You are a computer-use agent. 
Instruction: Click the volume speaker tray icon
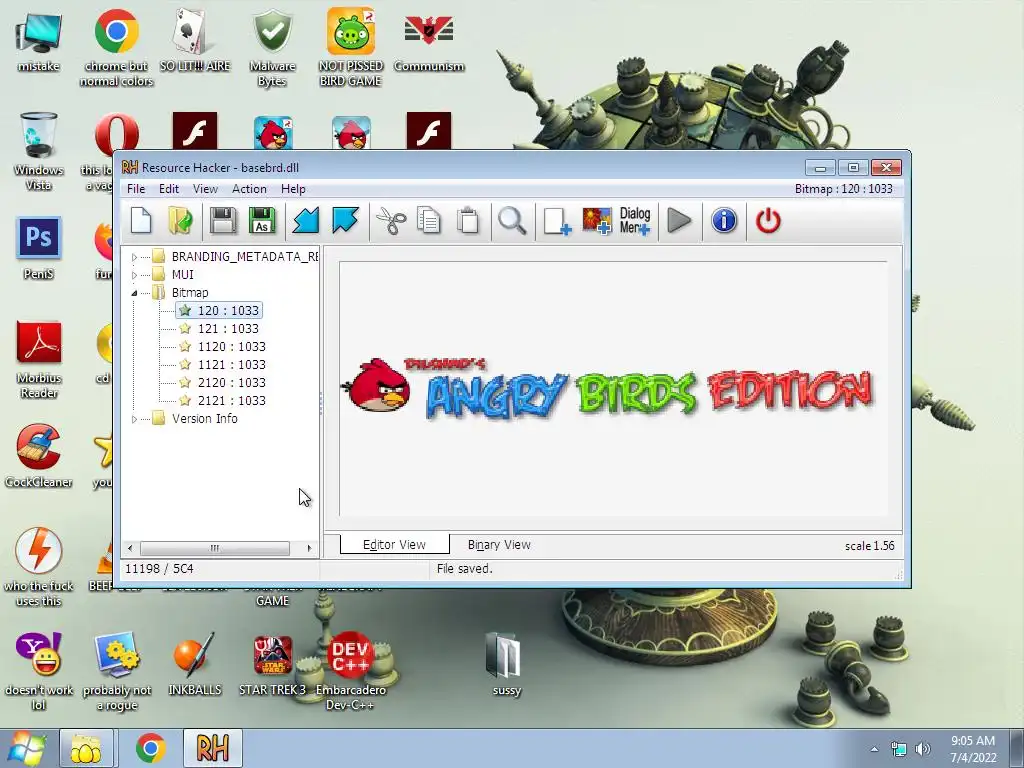pos(923,749)
